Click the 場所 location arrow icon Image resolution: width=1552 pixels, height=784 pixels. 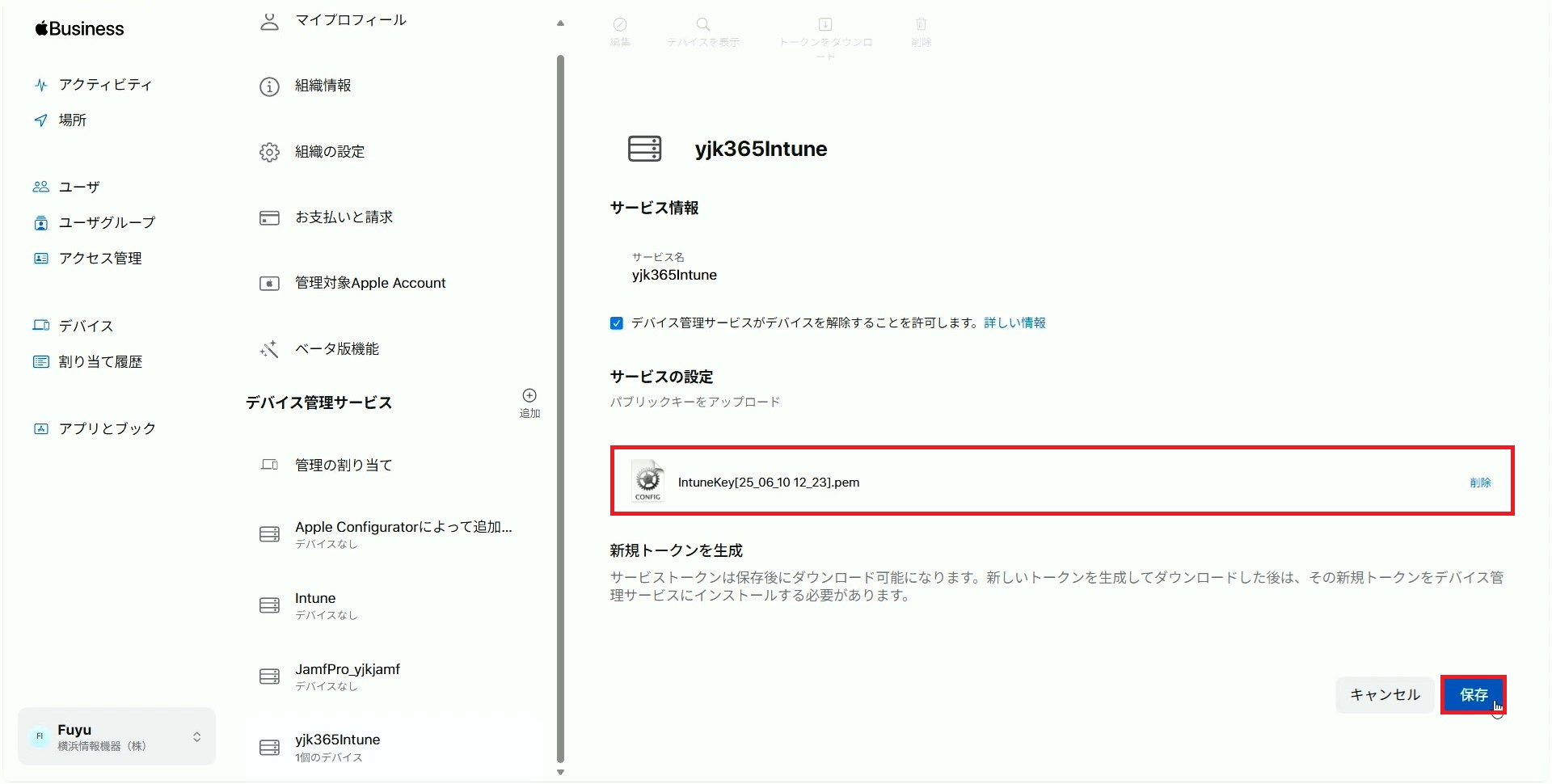pyautogui.click(x=41, y=120)
